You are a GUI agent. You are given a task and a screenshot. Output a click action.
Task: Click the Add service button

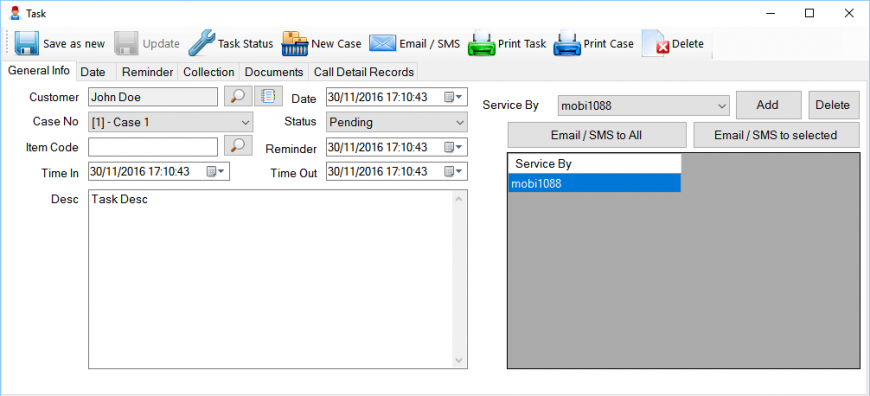pyautogui.click(x=768, y=105)
